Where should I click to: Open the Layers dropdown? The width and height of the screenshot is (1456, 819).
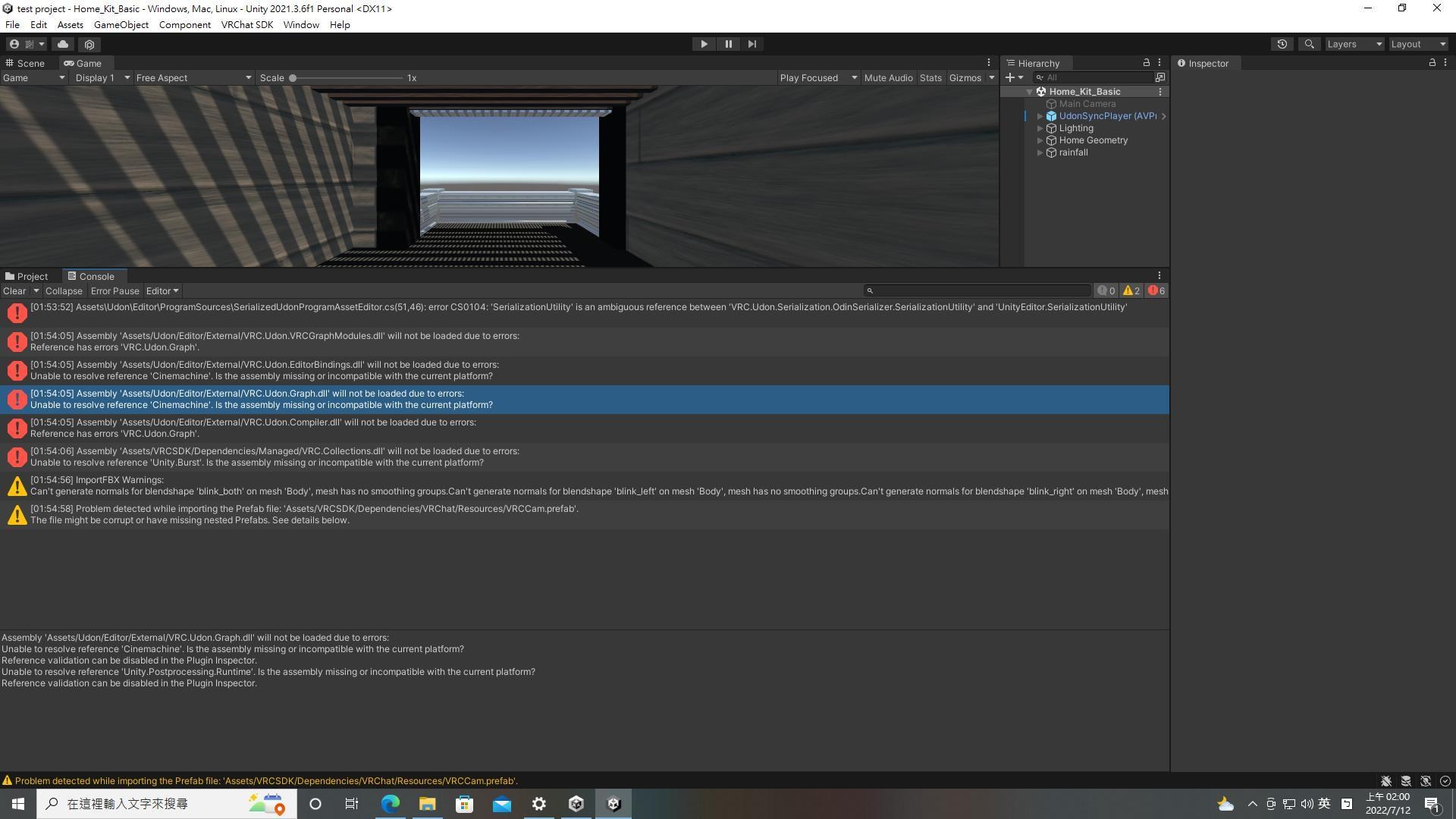point(1354,44)
